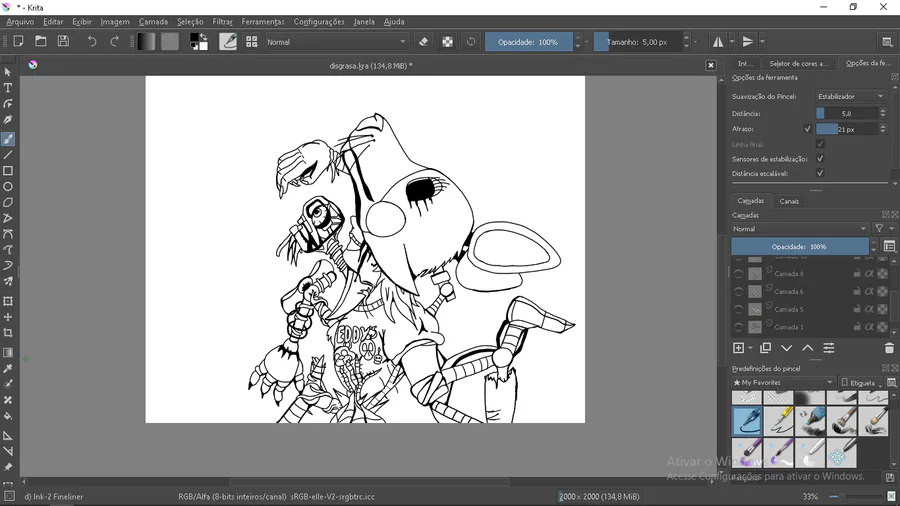This screenshot has height=506, width=900.
Task: Select the Reference Images pin tool
Action: point(8,468)
